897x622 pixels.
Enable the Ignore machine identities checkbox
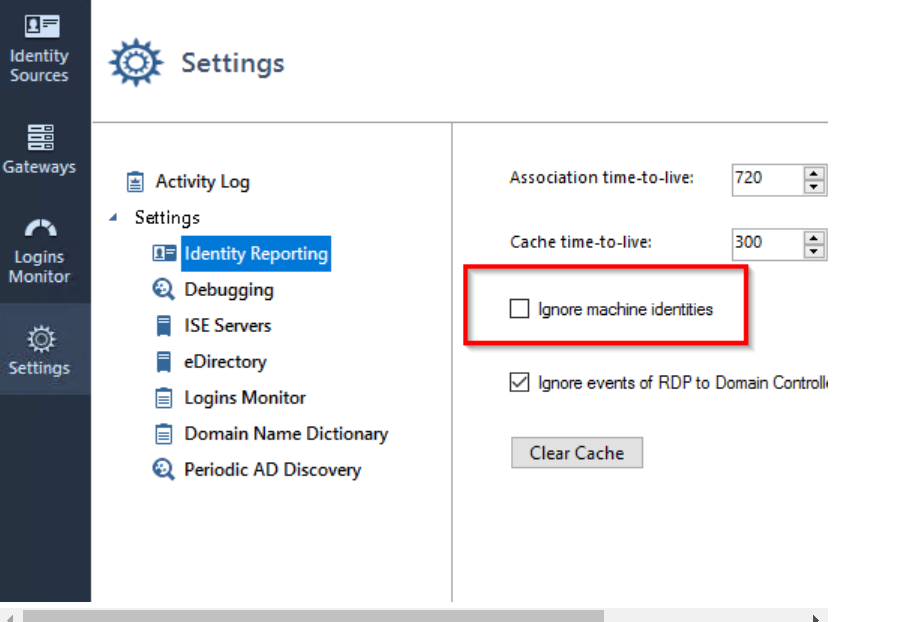point(518,308)
